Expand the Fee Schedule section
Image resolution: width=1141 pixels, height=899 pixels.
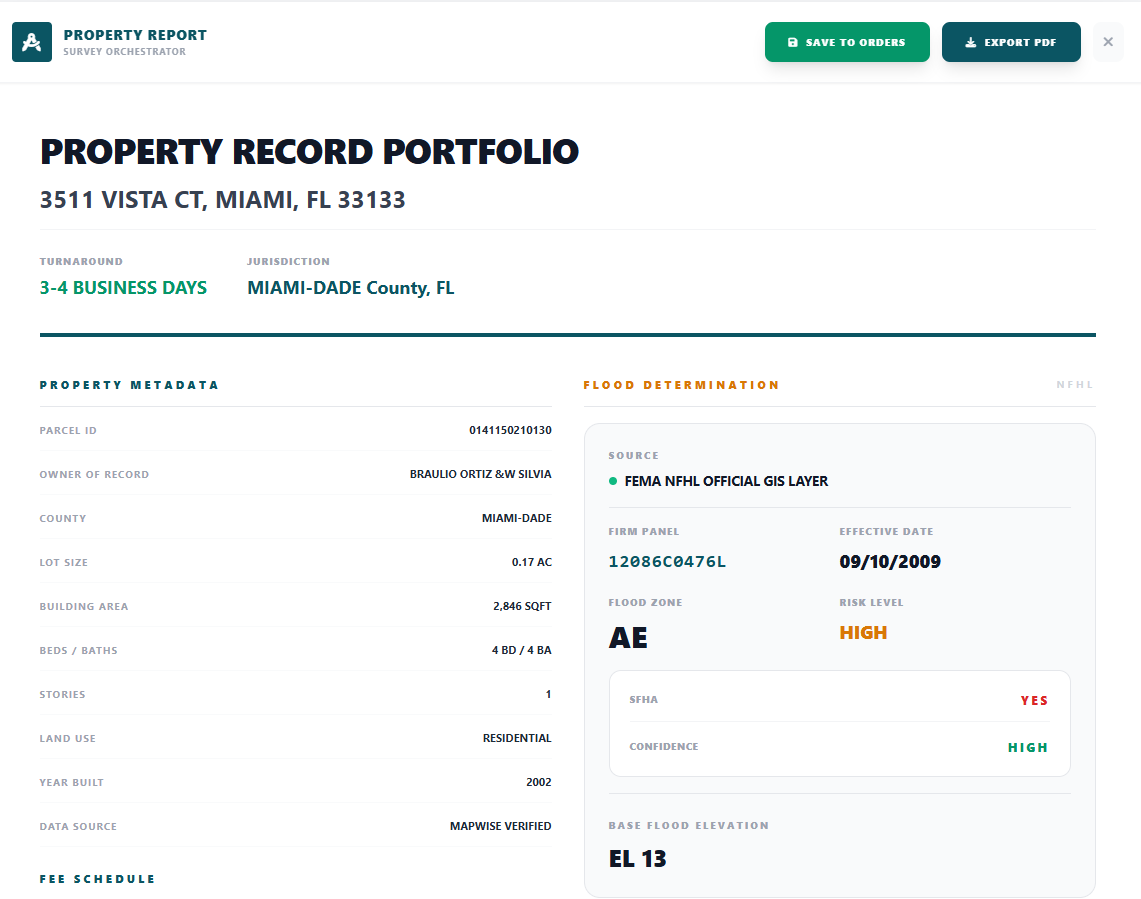click(96, 878)
